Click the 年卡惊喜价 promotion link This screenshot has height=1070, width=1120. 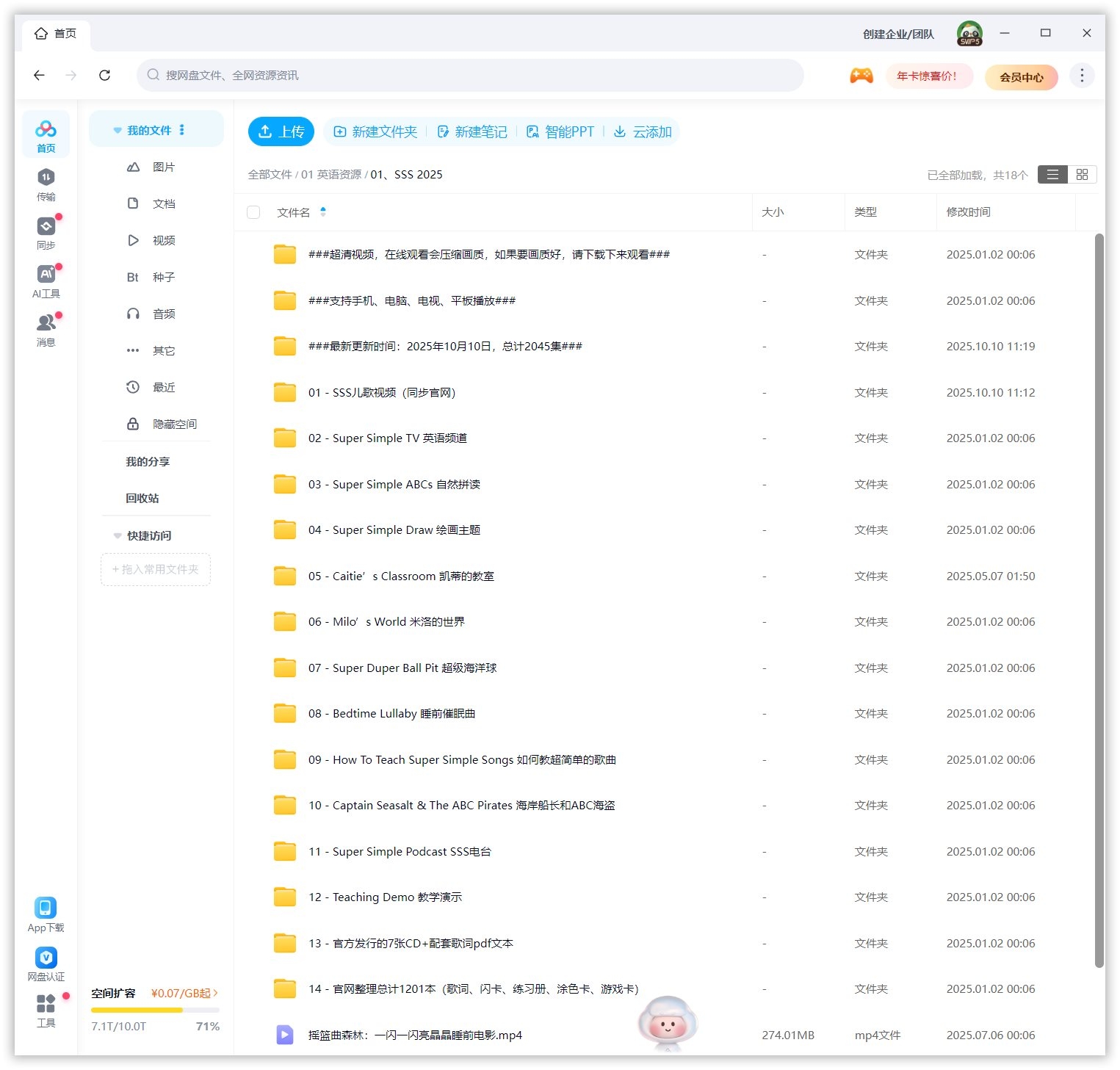[x=928, y=76]
